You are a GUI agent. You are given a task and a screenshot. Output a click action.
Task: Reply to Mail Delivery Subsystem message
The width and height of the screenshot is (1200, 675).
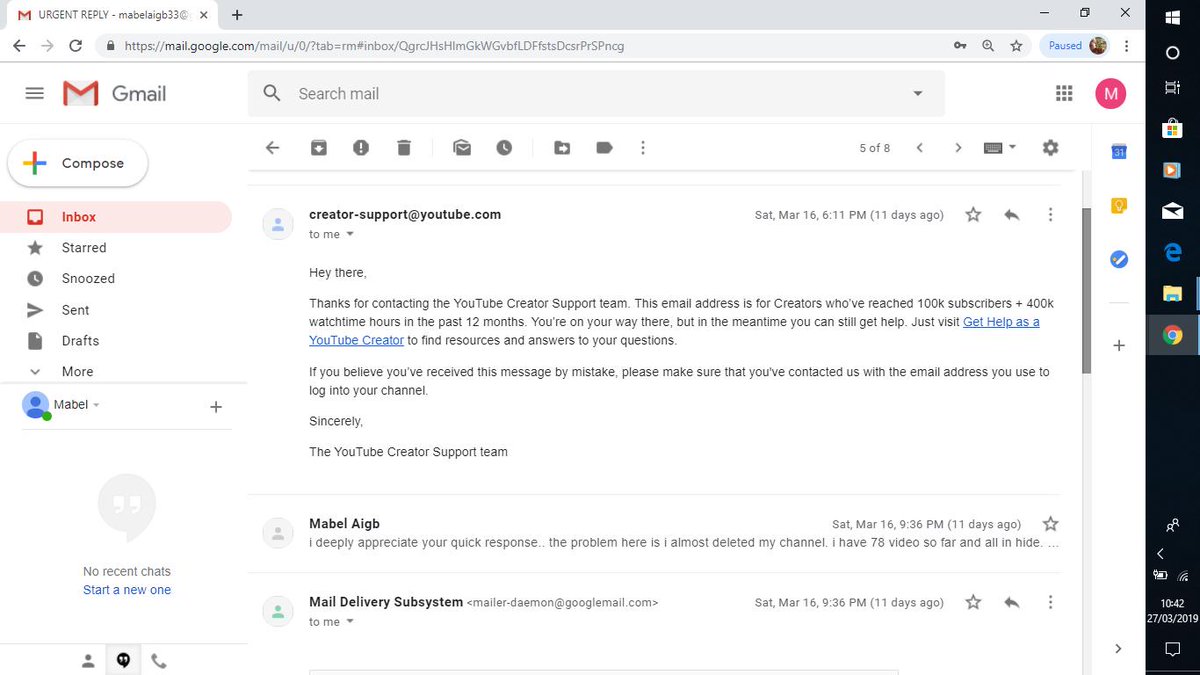tap(1012, 602)
